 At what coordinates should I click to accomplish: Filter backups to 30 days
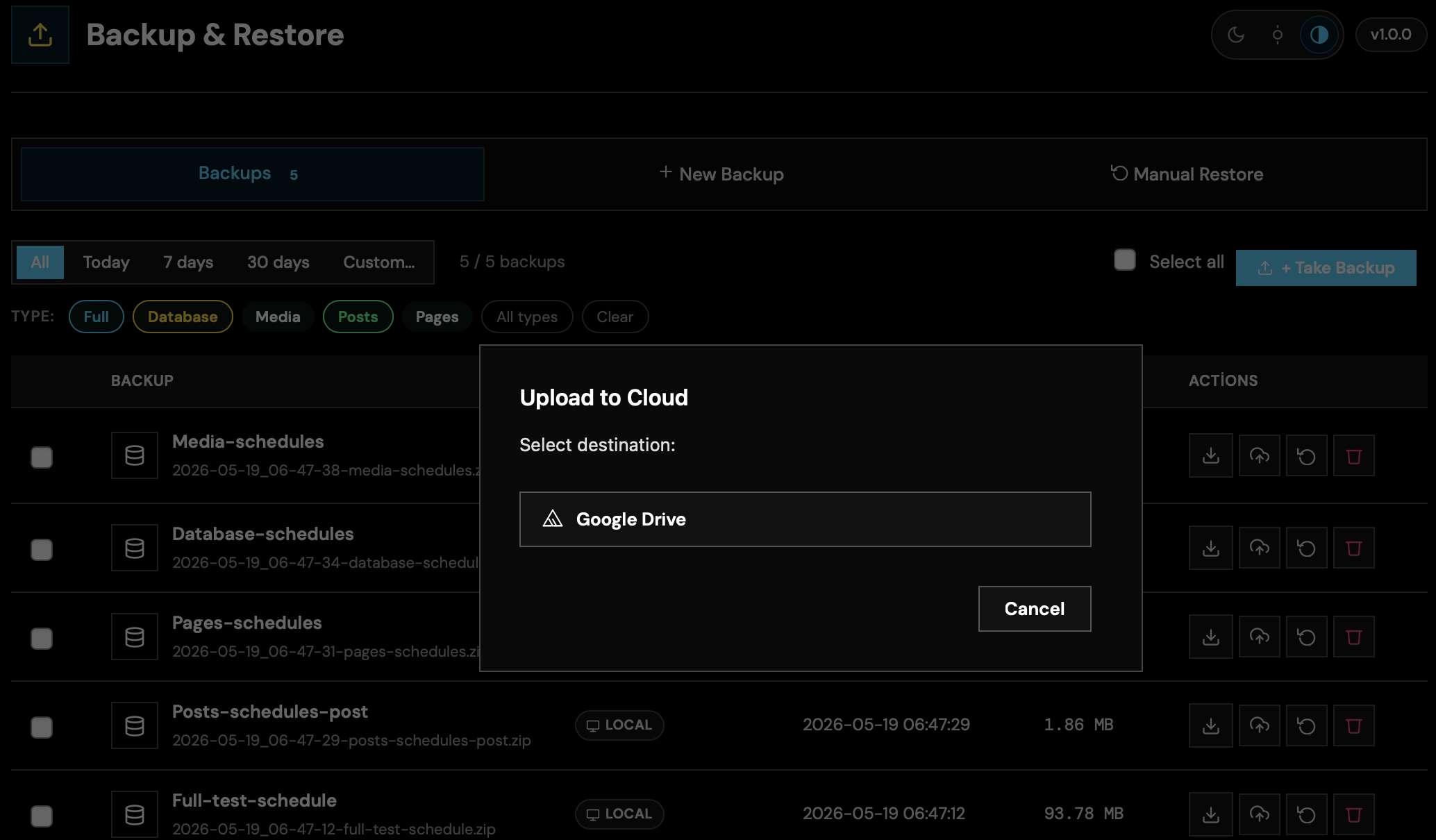278,262
